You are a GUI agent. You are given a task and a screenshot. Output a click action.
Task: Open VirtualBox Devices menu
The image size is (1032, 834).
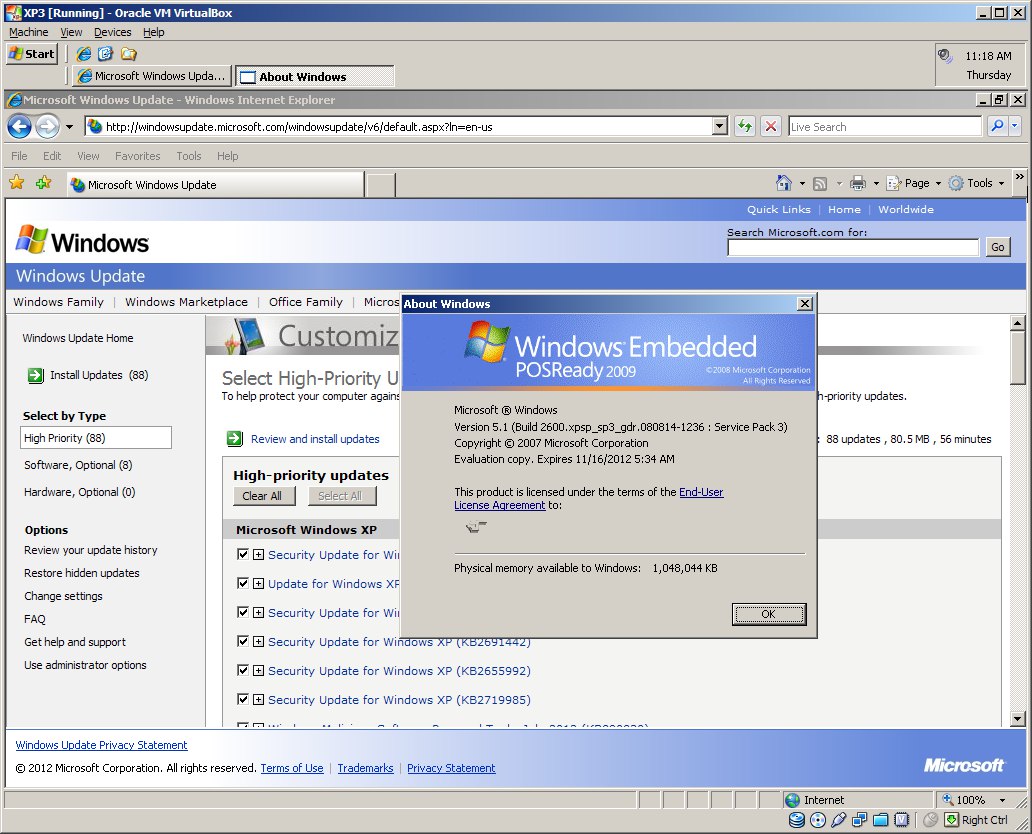point(113,32)
